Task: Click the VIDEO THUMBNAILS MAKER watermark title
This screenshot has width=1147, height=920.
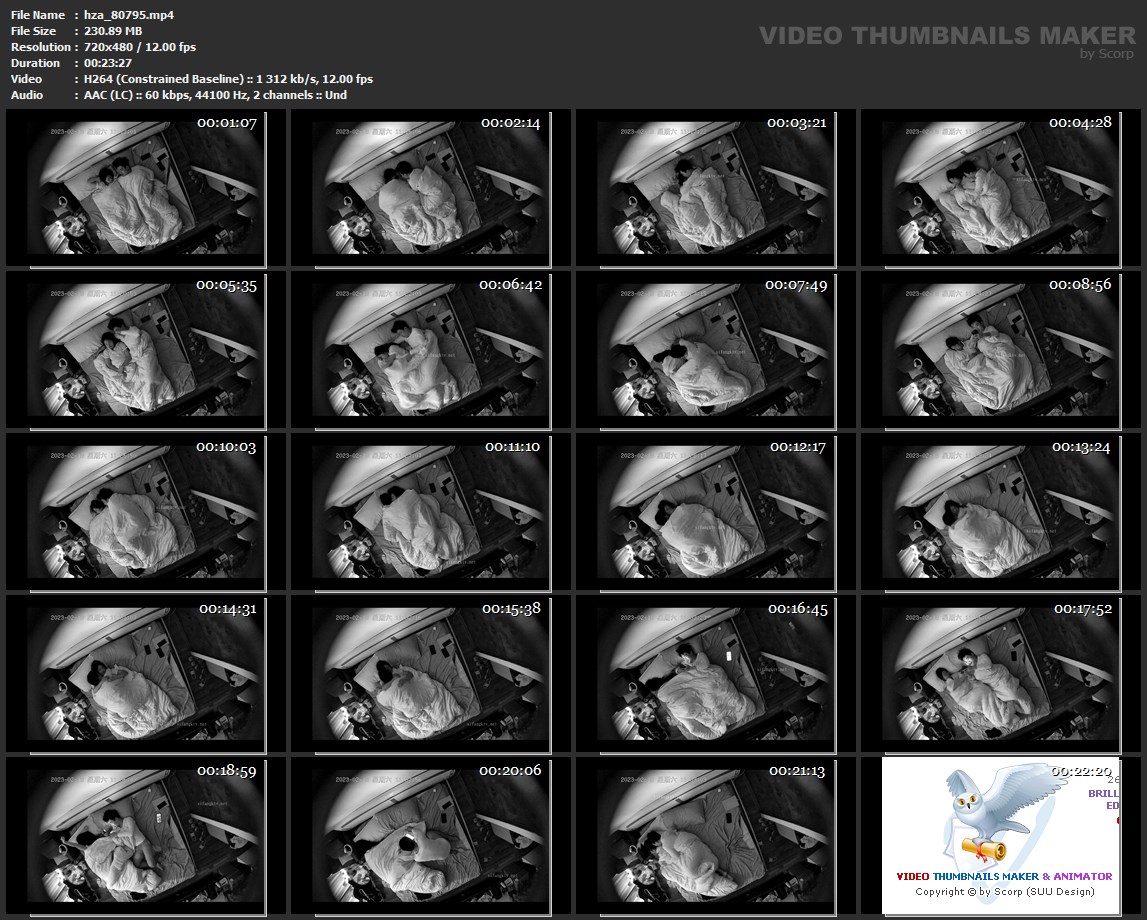Action: [947, 36]
